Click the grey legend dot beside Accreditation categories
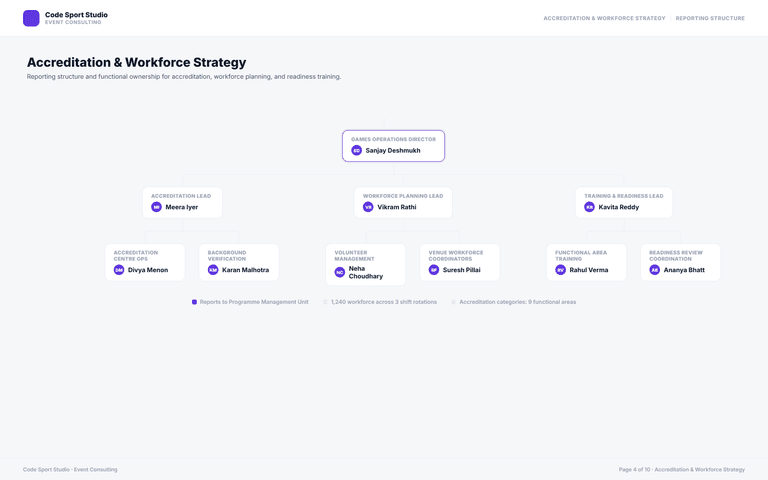This screenshot has width=768, height=480. [454, 302]
